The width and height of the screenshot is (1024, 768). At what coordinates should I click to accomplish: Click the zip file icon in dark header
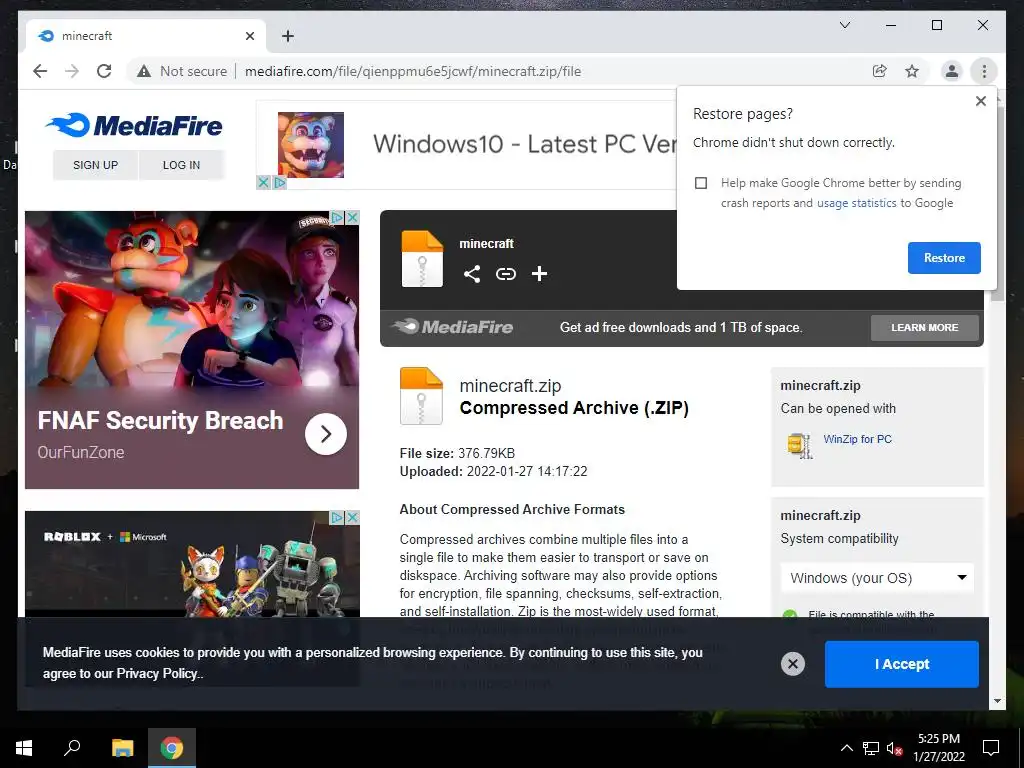click(x=422, y=259)
